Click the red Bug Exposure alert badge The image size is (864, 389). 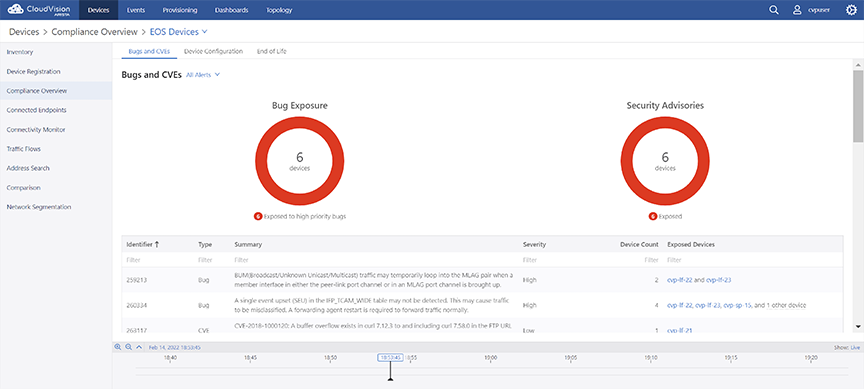(258, 217)
